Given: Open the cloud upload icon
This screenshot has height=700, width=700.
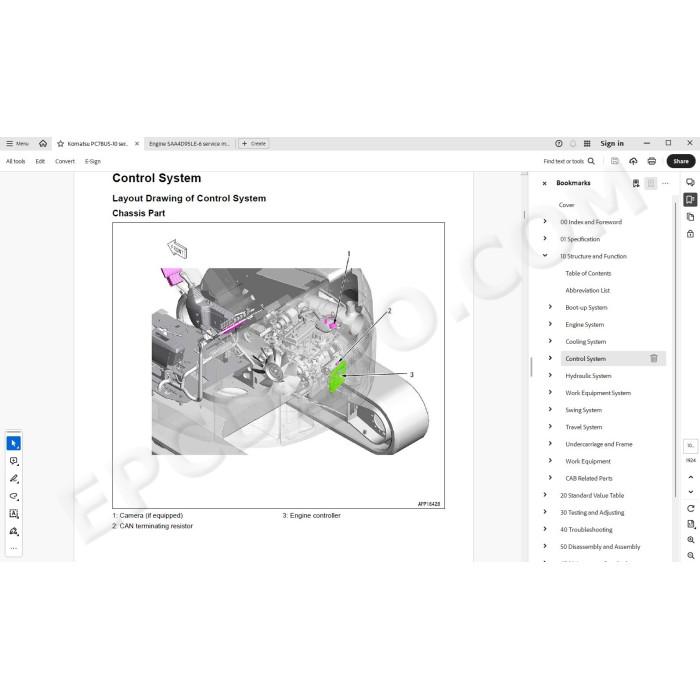Looking at the screenshot, I should tap(633, 161).
